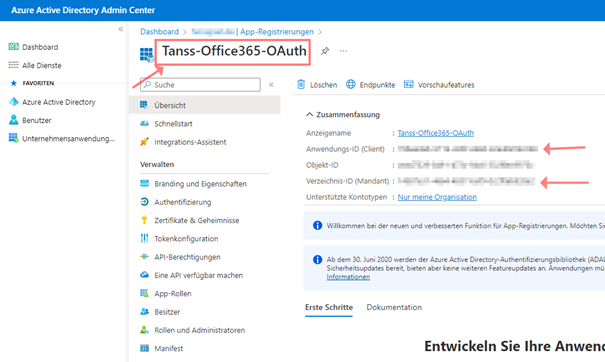Screen dimensions: 605x362
Task: Collapse the left navigation sidebar
Action: [121, 29]
